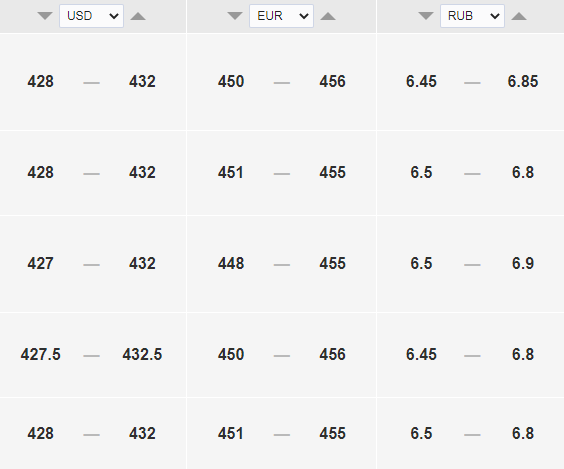564x469 pixels.
Task: Sort USD column ascending with up arrow
Action: click(x=138, y=16)
